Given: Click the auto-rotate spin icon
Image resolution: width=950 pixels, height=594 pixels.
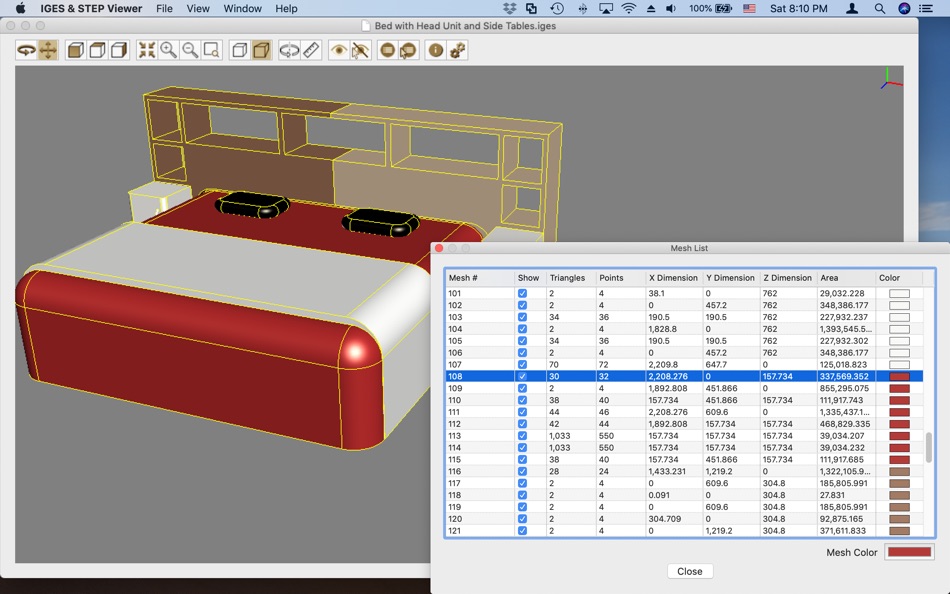Looking at the screenshot, I should pyautogui.click(x=289, y=50).
